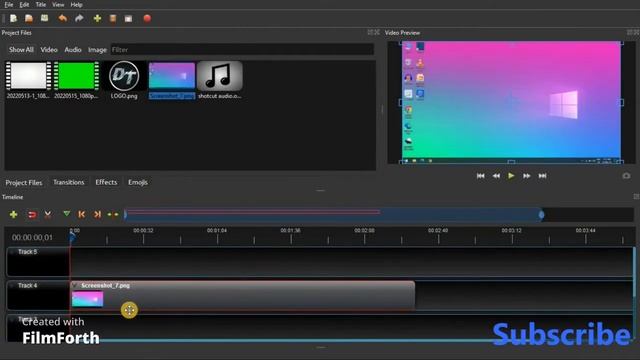Close the Project Files panel
Screen dimensions: 640x360
click(377, 32)
